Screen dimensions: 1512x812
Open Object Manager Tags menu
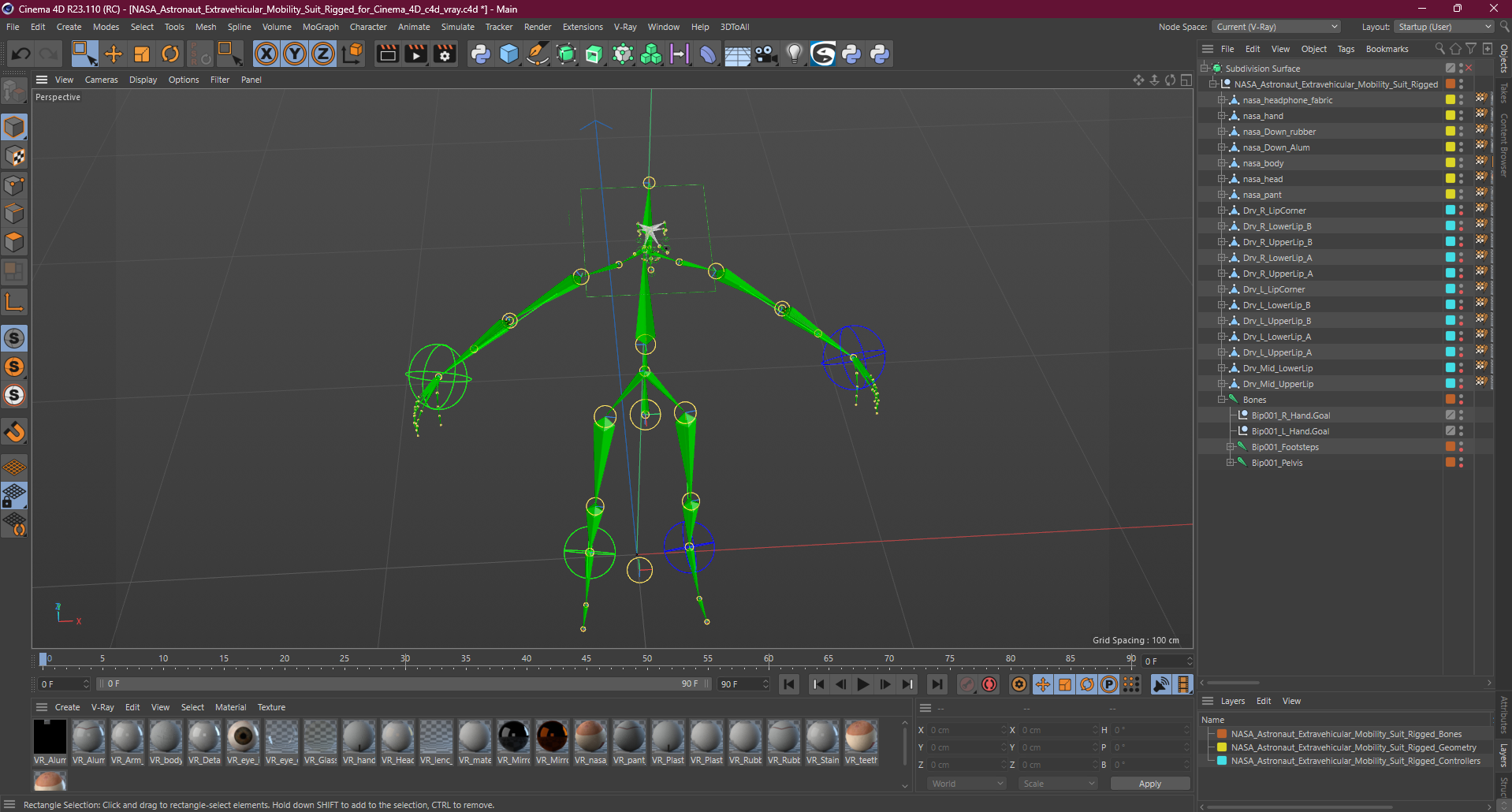1346,49
